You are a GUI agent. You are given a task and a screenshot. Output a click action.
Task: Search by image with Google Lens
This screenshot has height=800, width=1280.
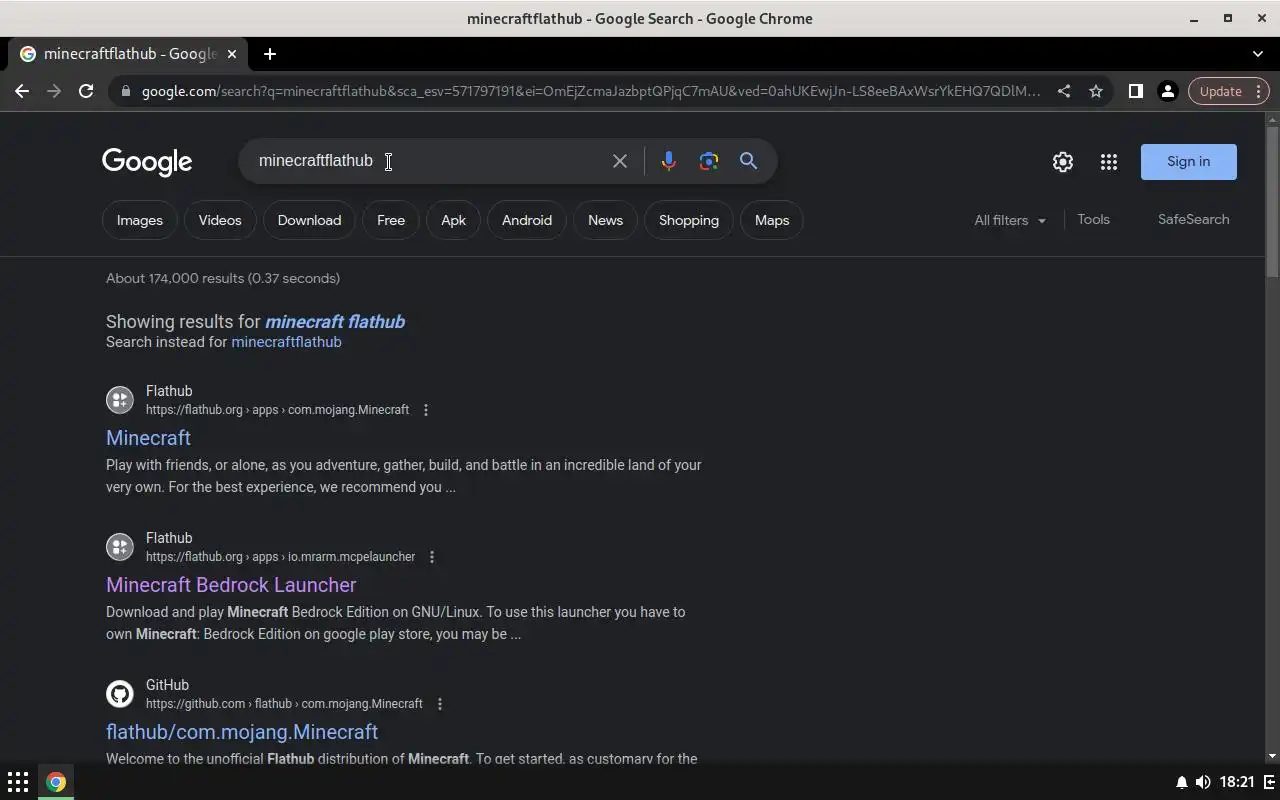(x=709, y=161)
